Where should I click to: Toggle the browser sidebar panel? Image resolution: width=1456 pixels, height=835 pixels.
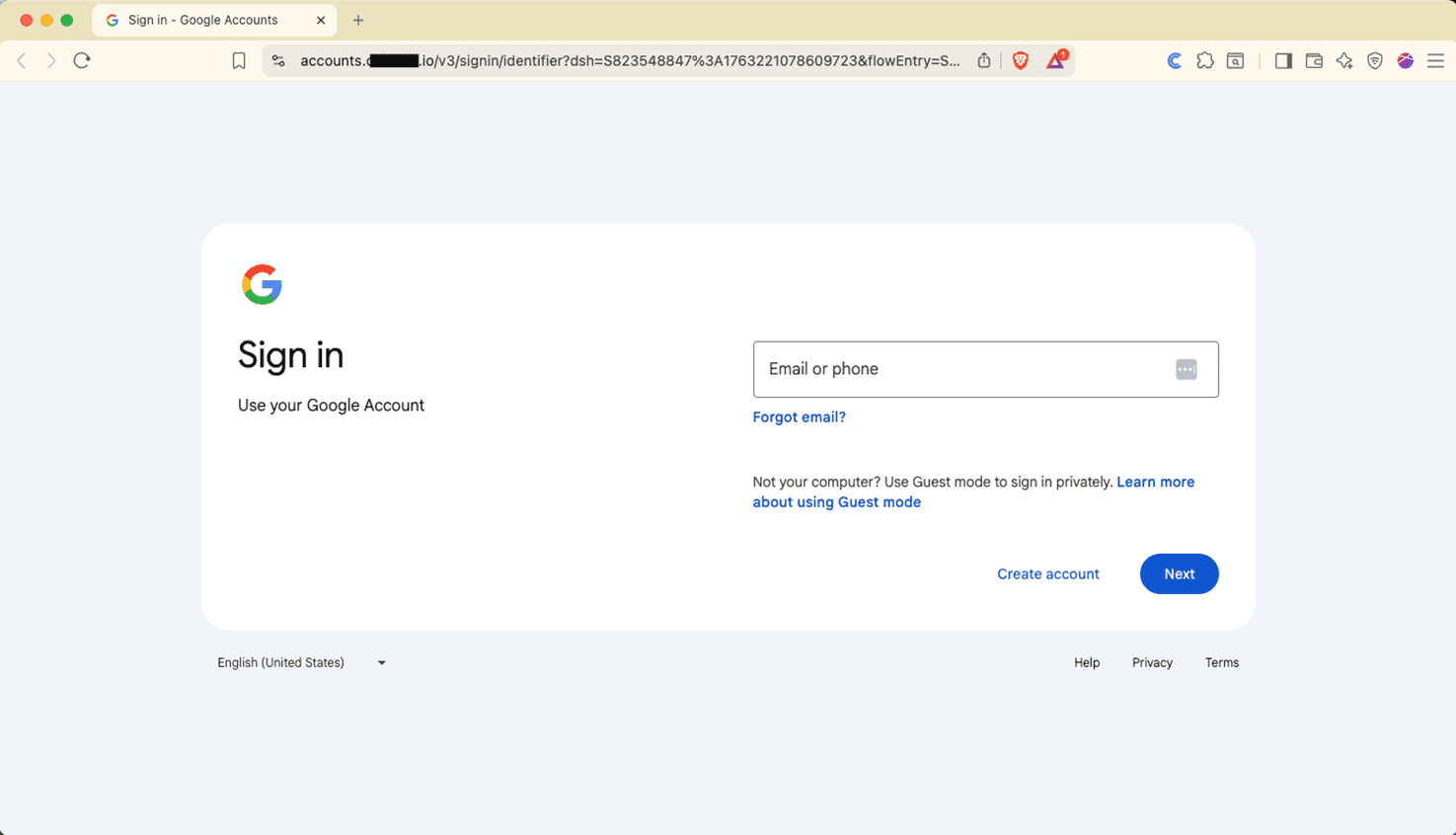pyautogui.click(x=1283, y=61)
